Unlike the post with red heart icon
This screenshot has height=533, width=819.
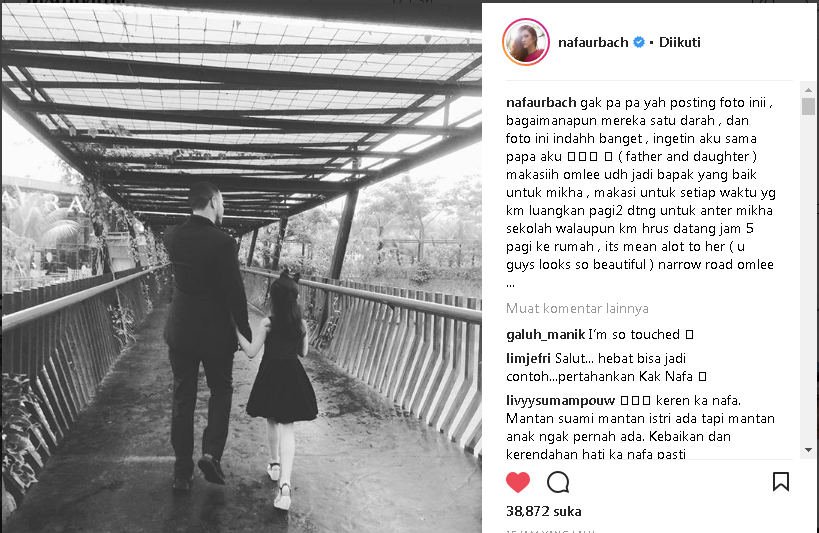tap(518, 482)
